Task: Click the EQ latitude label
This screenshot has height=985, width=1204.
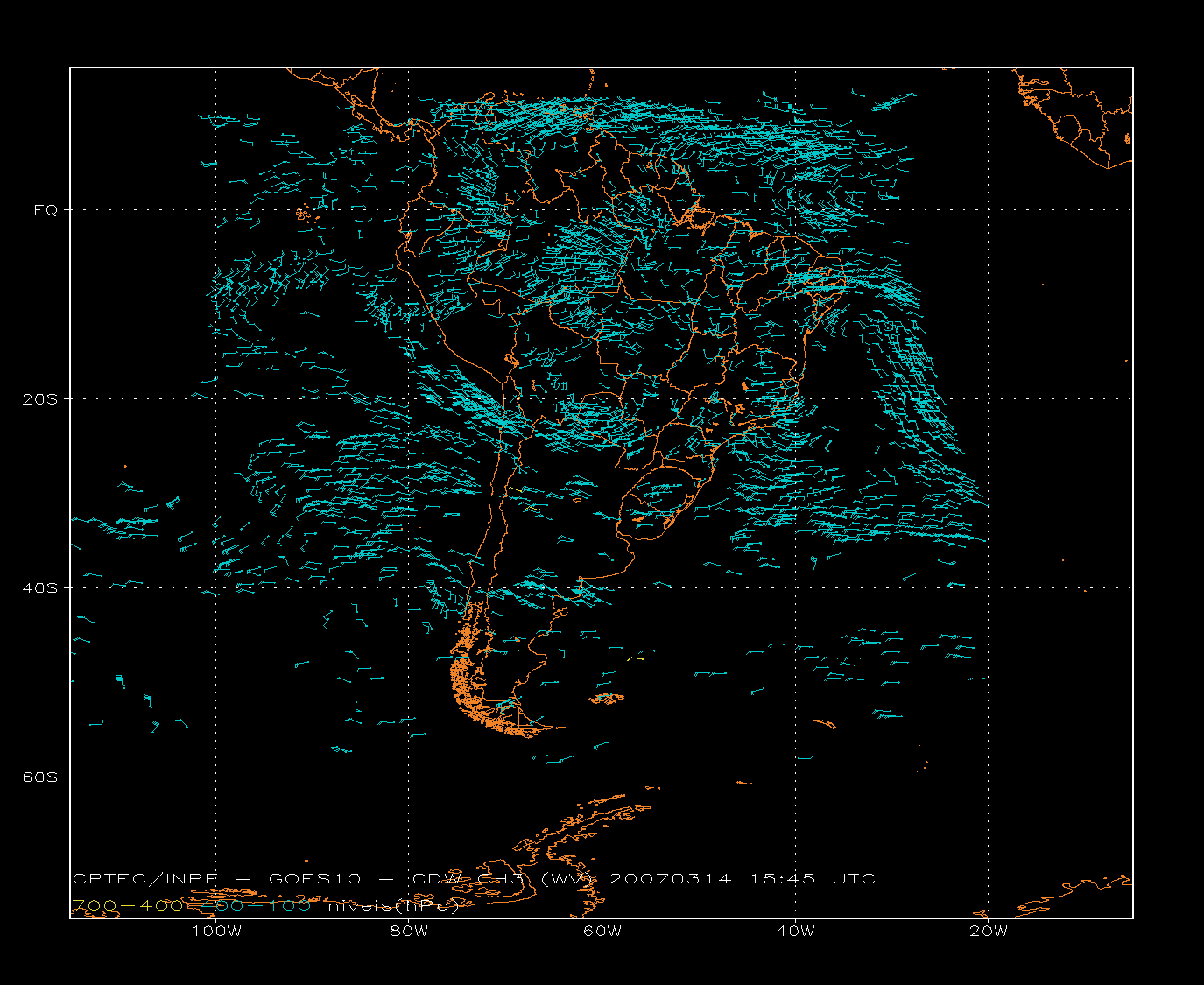Action: (x=46, y=210)
